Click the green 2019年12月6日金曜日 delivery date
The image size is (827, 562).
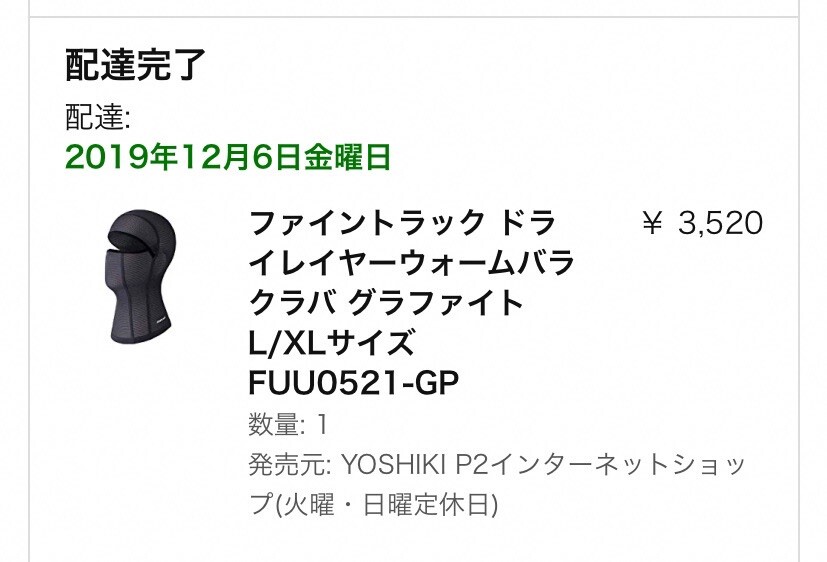(x=227, y=156)
